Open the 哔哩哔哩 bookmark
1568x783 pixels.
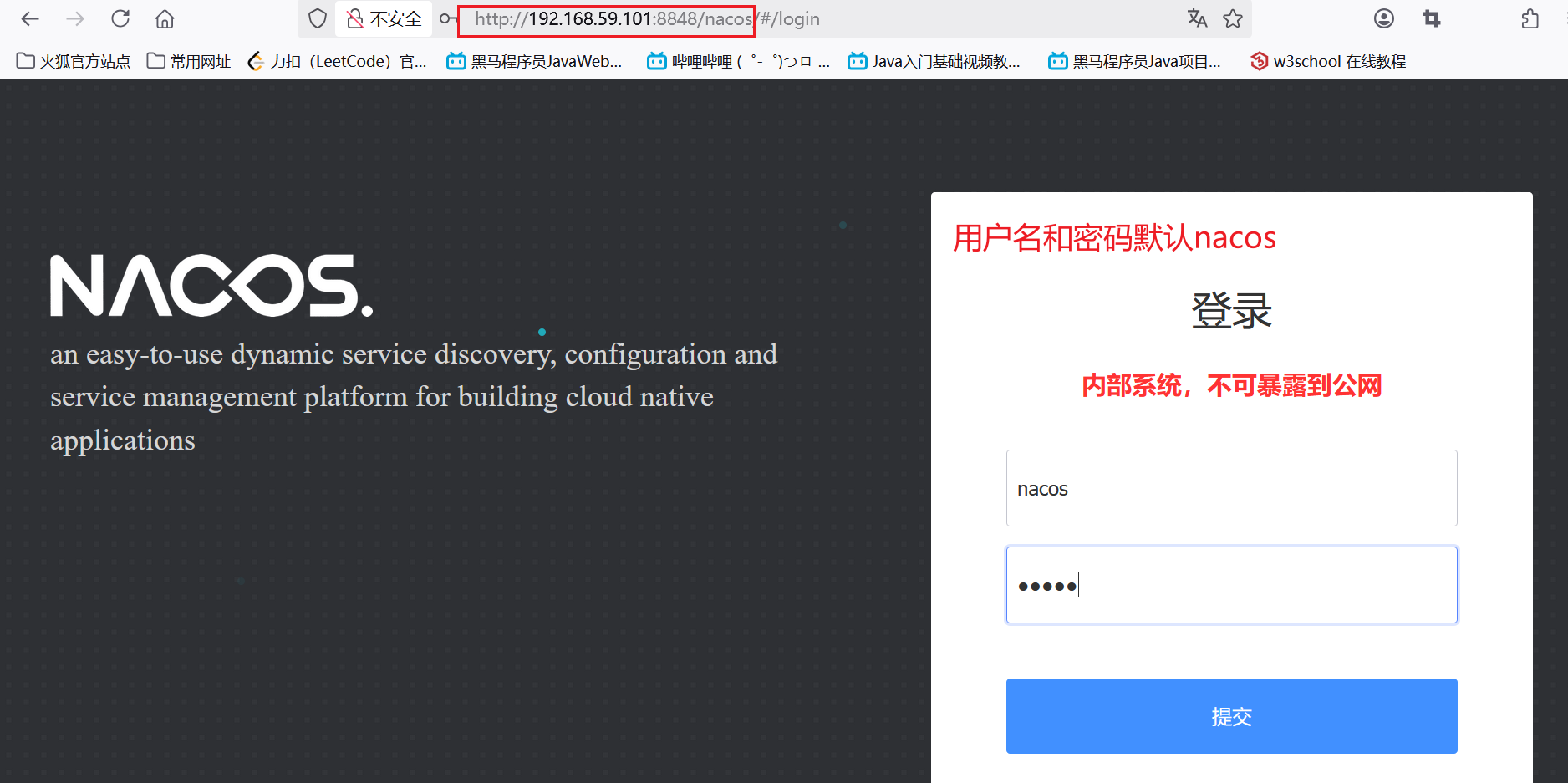(739, 61)
